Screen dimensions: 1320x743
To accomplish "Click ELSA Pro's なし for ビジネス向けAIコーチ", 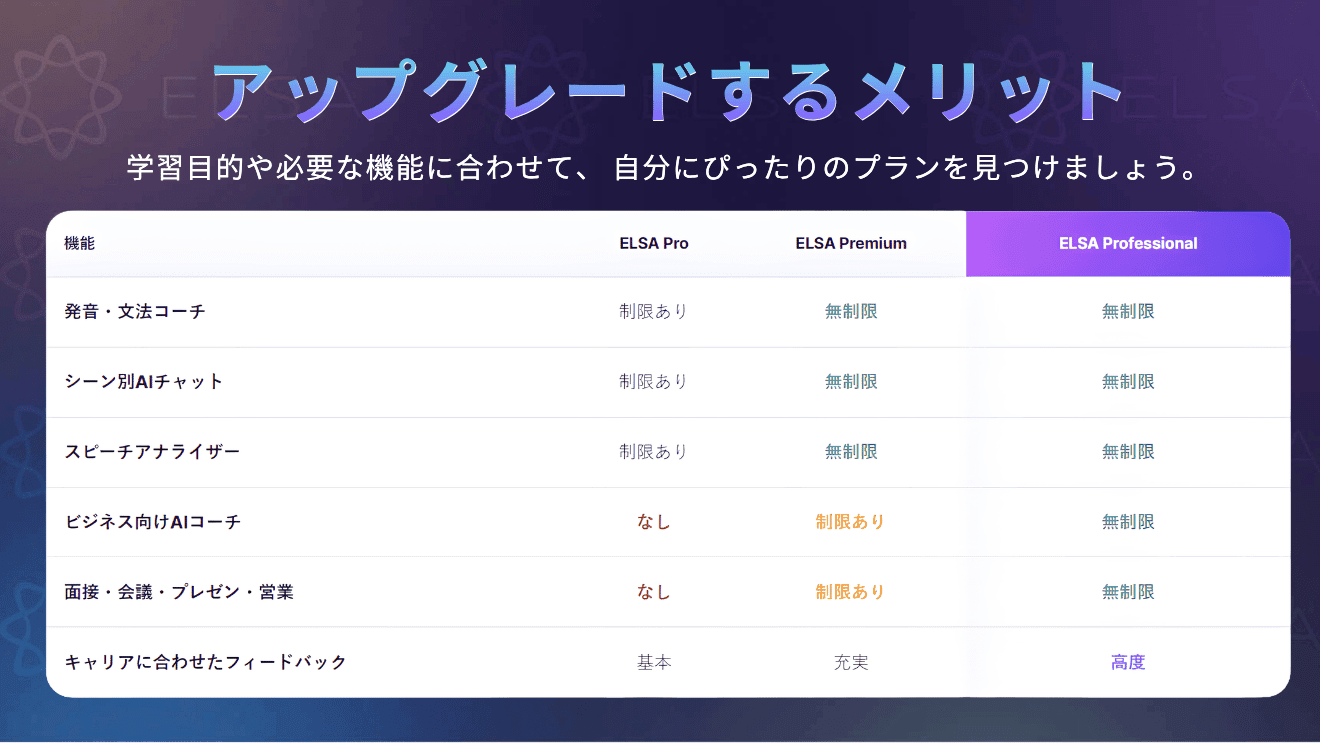I will (x=654, y=522).
